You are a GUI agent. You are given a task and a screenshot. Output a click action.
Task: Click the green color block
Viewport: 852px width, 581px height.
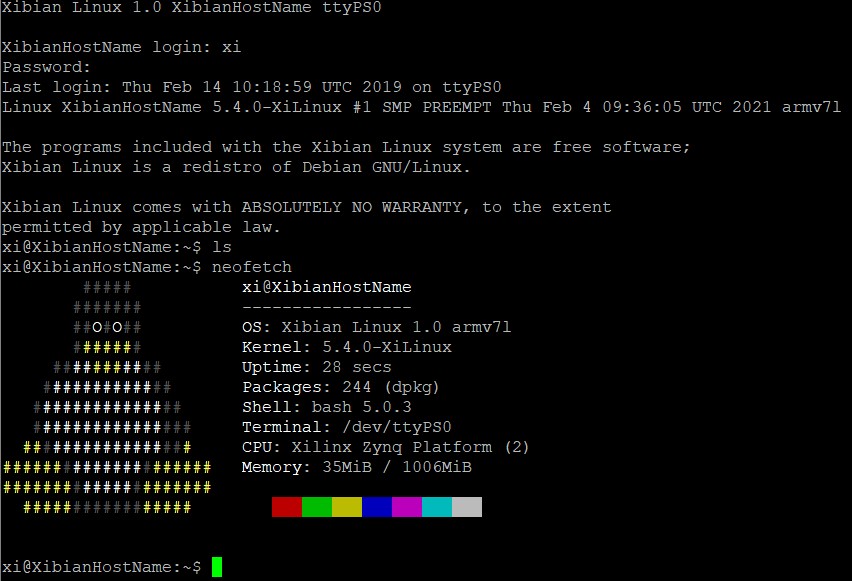point(317,507)
